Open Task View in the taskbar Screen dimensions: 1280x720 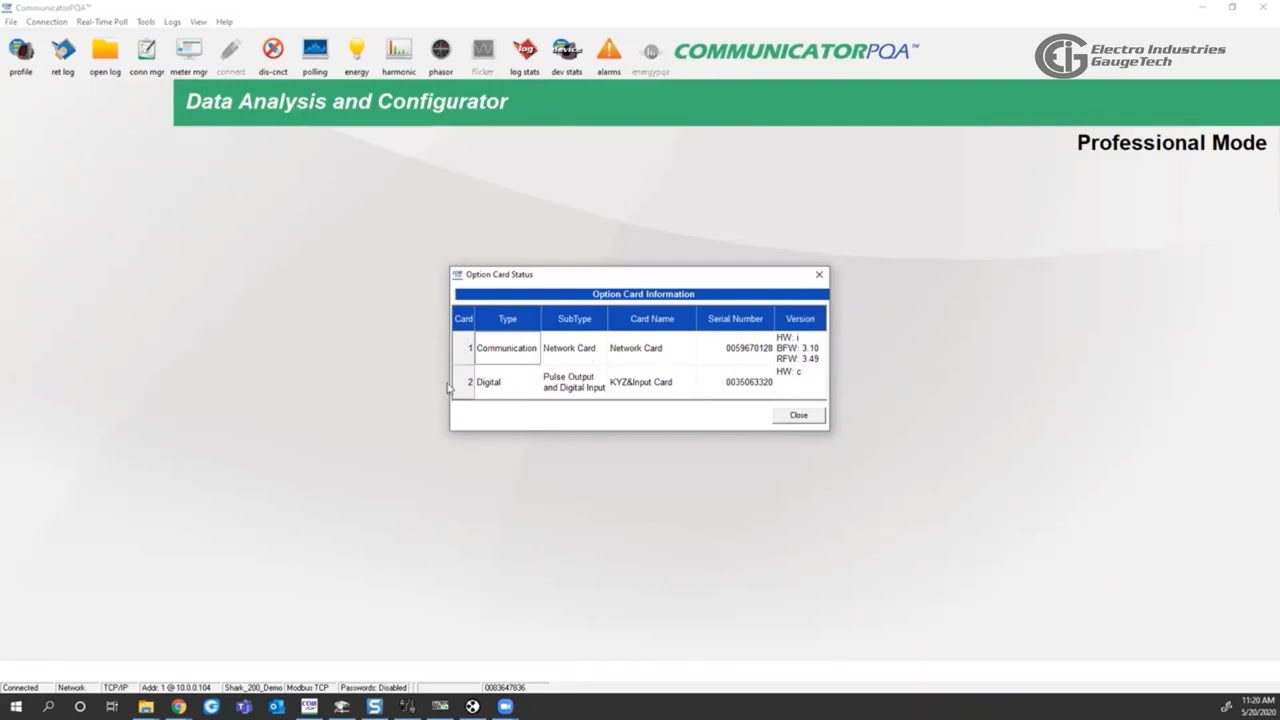click(x=112, y=706)
